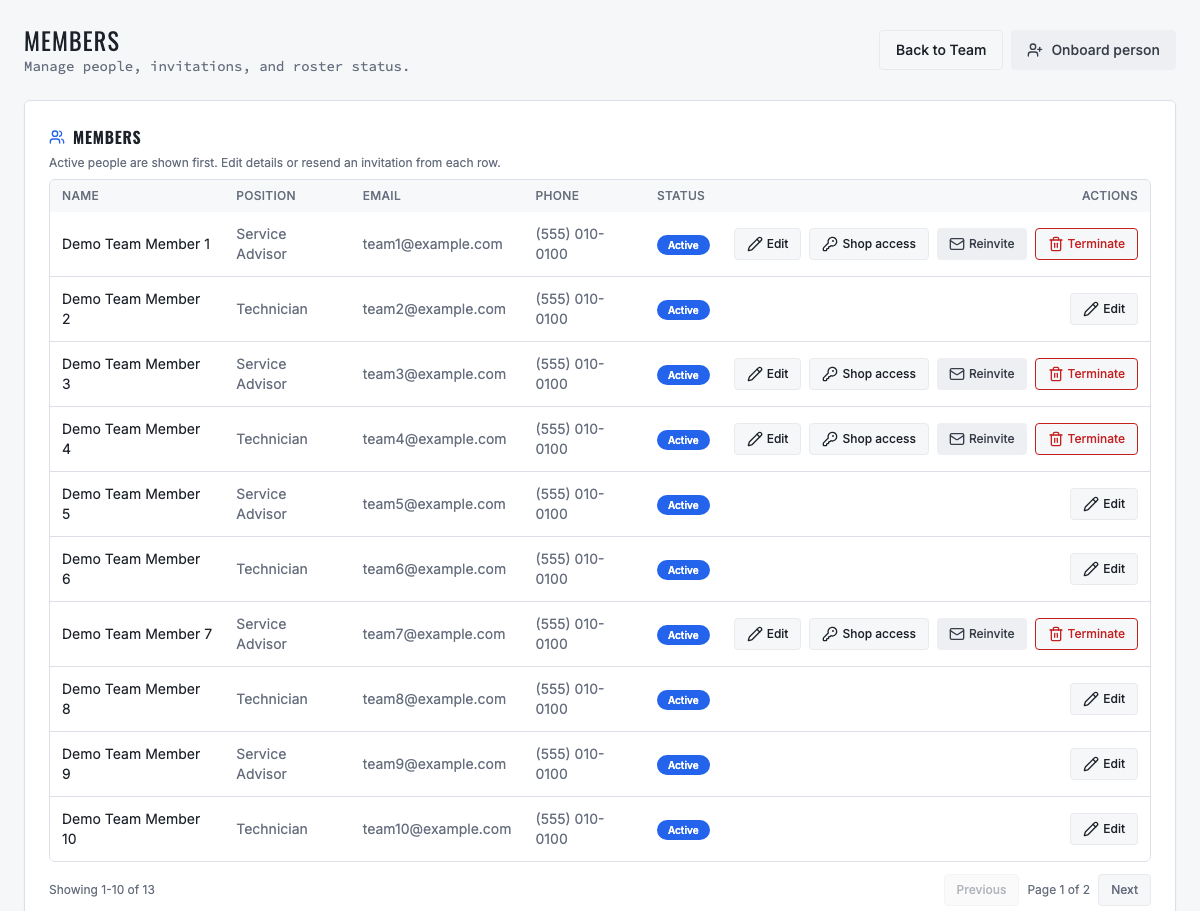The image size is (1200, 911).
Task: Edit Demo Team Member 8
Action: pos(1104,699)
